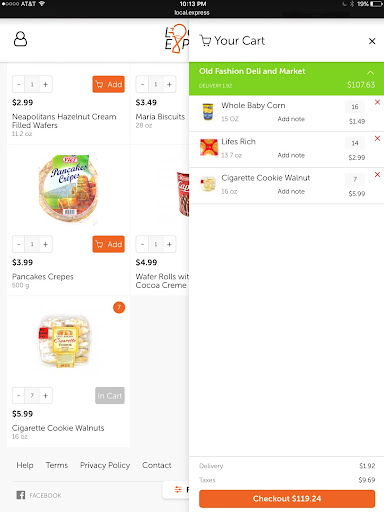Viewport: 384px width, 512px height.
Task: Open the user account profile icon
Action: 20,39
